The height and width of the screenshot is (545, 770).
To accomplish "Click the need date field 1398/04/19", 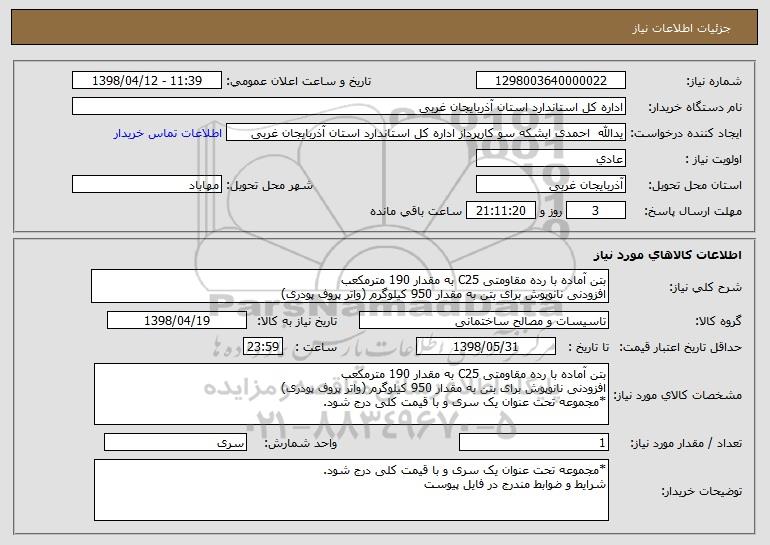I will (177, 321).
